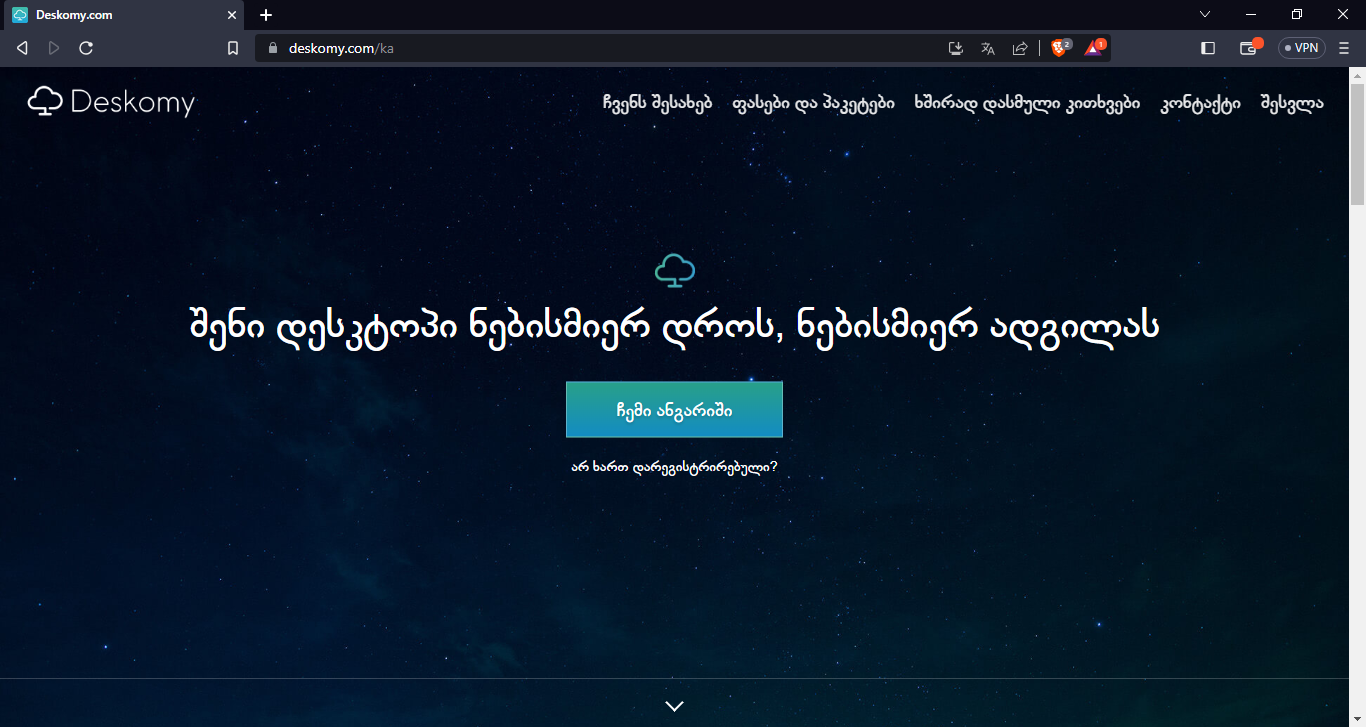Open the Brave Wallet icon
1366x727 pixels.
pyautogui.click(x=1250, y=47)
